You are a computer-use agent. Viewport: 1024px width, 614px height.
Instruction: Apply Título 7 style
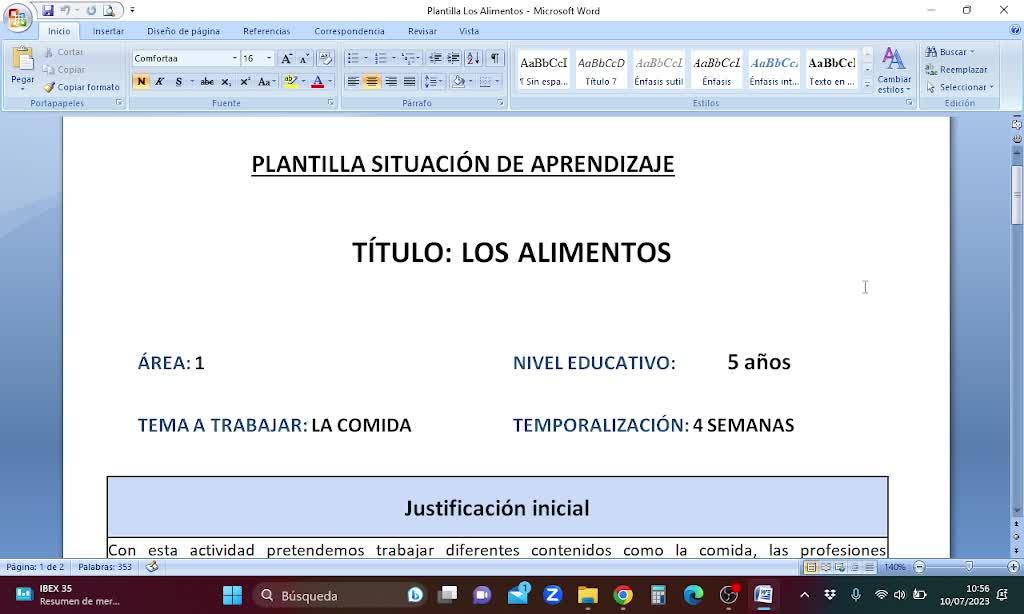tap(601, 70)
